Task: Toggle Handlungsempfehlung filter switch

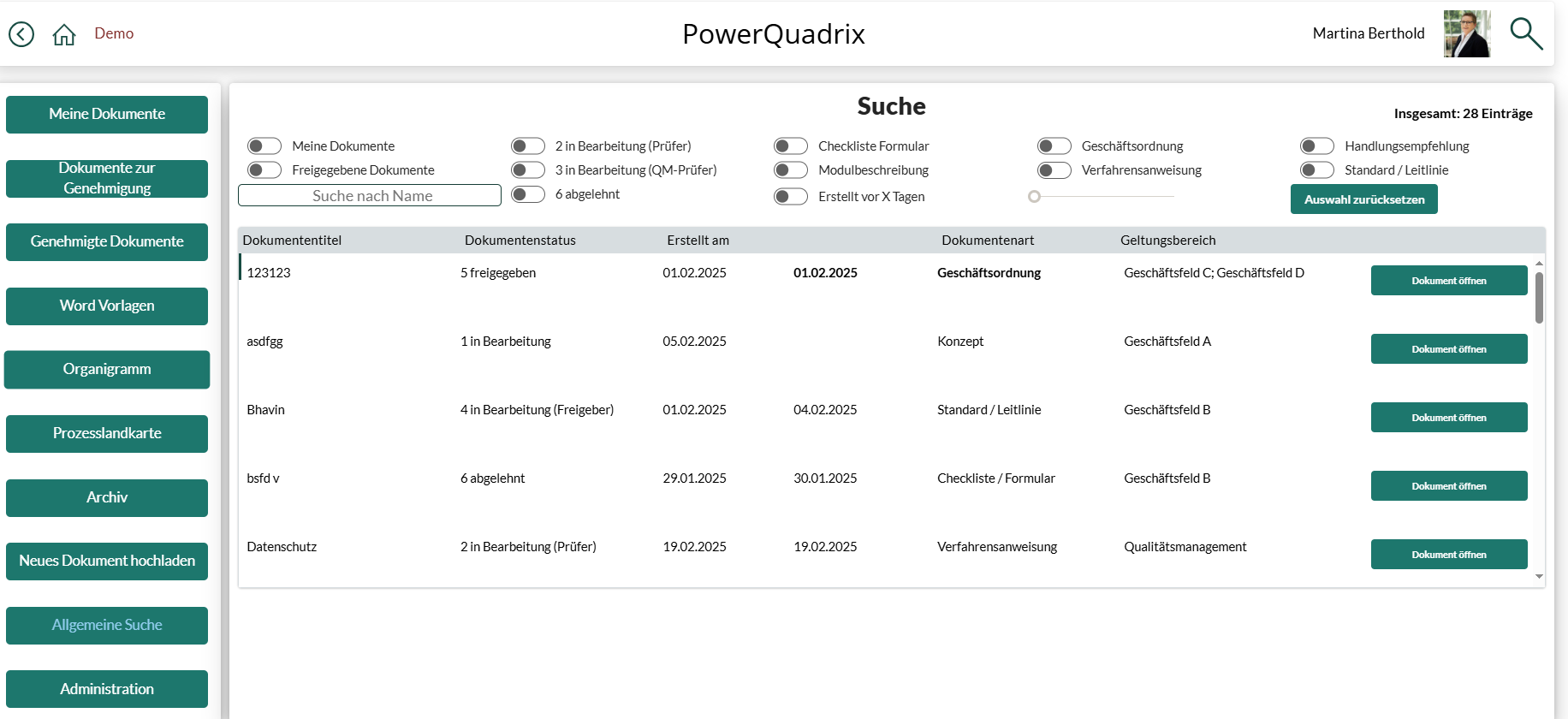Action: tap(1317, 146)
